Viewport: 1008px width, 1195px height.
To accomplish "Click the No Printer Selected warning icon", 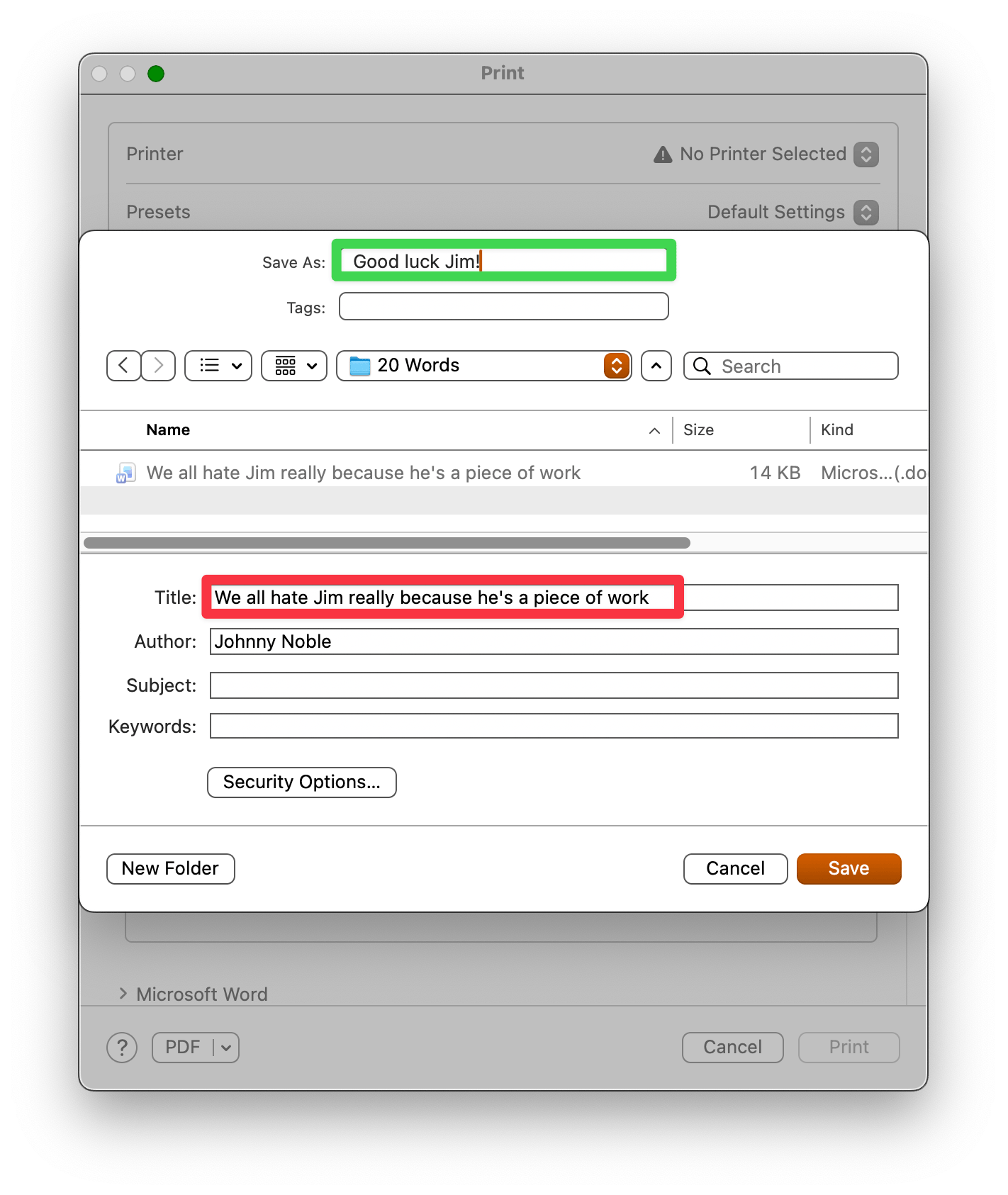I will (663, 155).
